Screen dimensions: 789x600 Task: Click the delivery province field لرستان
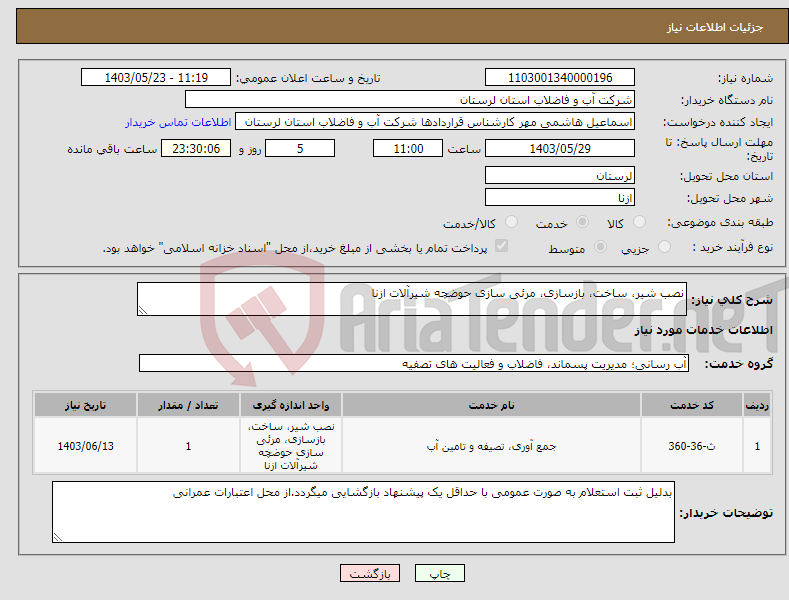click(560, 176)
